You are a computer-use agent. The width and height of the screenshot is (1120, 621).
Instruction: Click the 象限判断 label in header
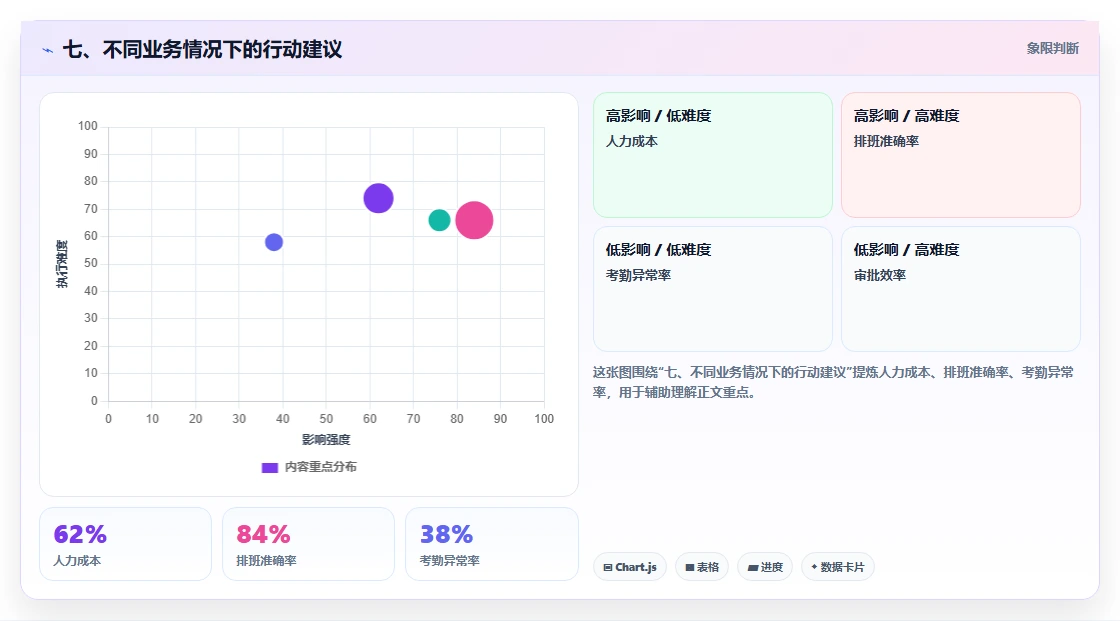click(1052, 49)
